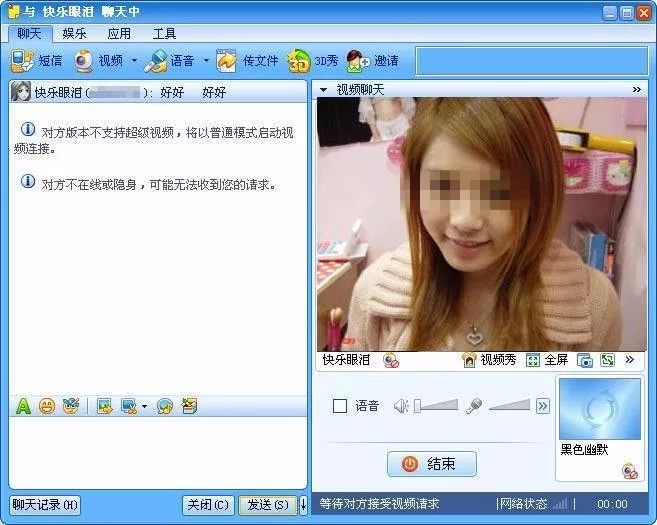Switch video to 全屏 fullscreen
Screen dimensions: 657x525
547,360
